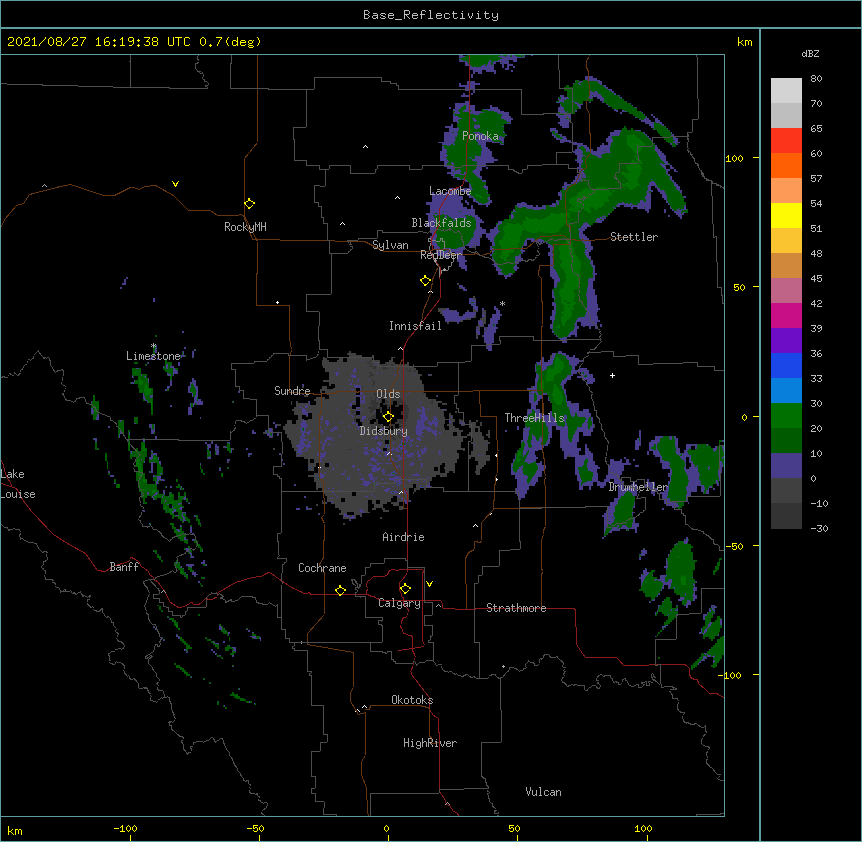Select the Blackfalds label
The width and height of the screenshot is (862, 842).
[x=441, y=223]
